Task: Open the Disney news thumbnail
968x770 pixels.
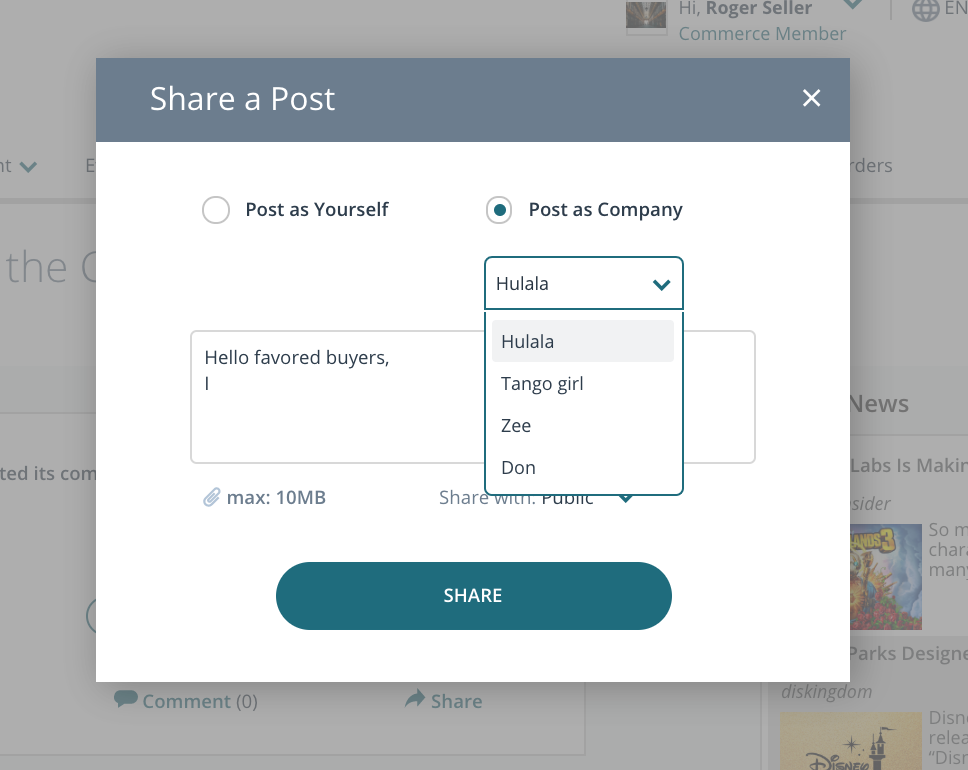Action: click(x=851, y=741)
